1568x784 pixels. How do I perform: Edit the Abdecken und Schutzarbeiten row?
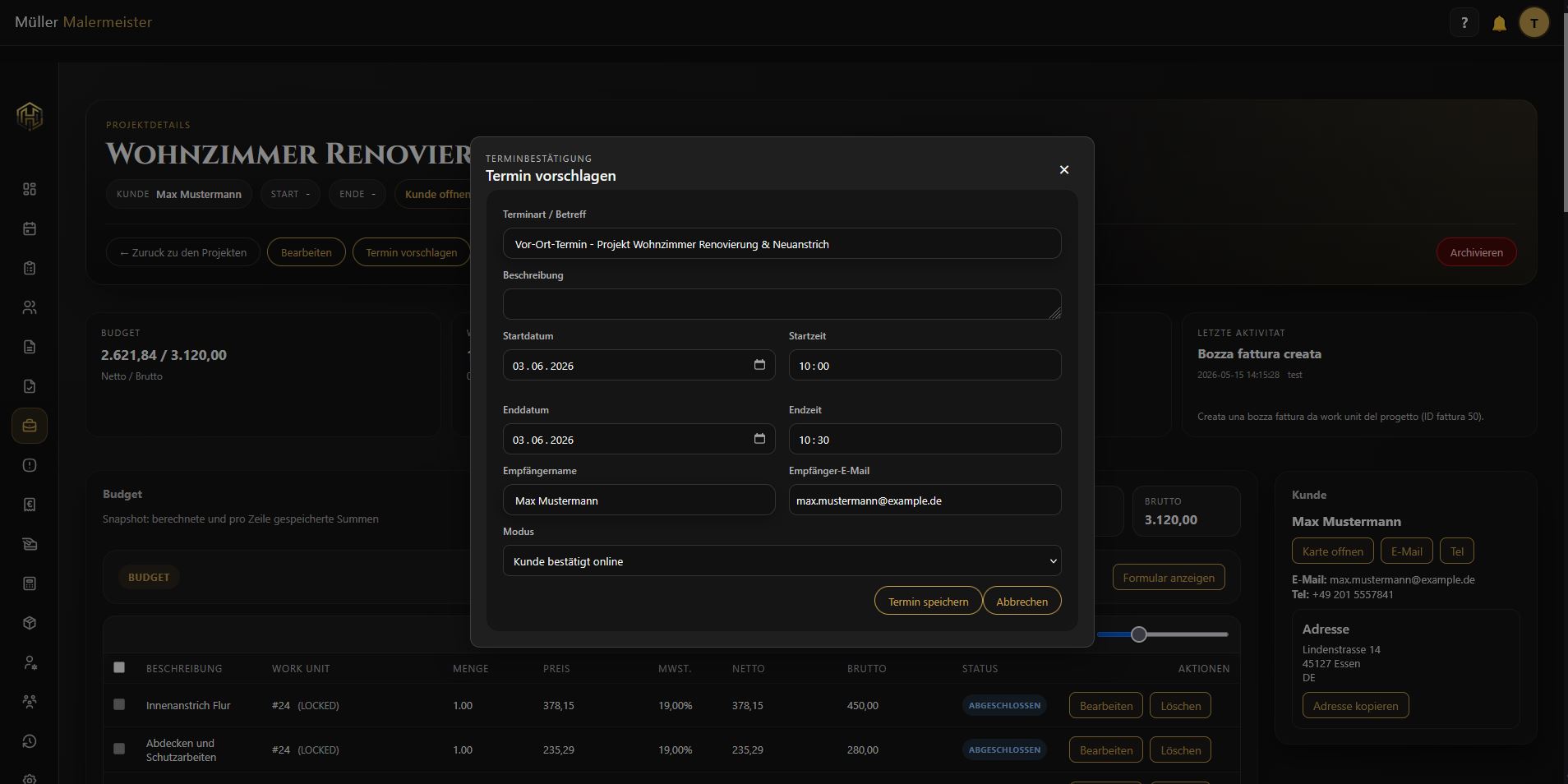(1105, 749)
